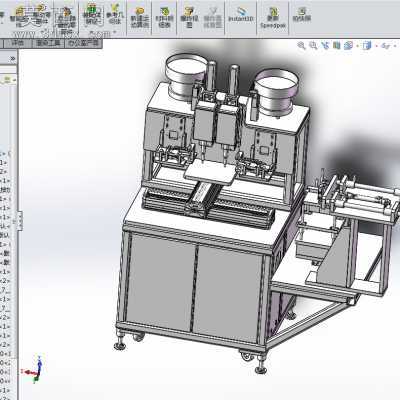This screenshot has width=400, height=400.
Task: Insert a Bill of Materials
Action: coord(164,18)
